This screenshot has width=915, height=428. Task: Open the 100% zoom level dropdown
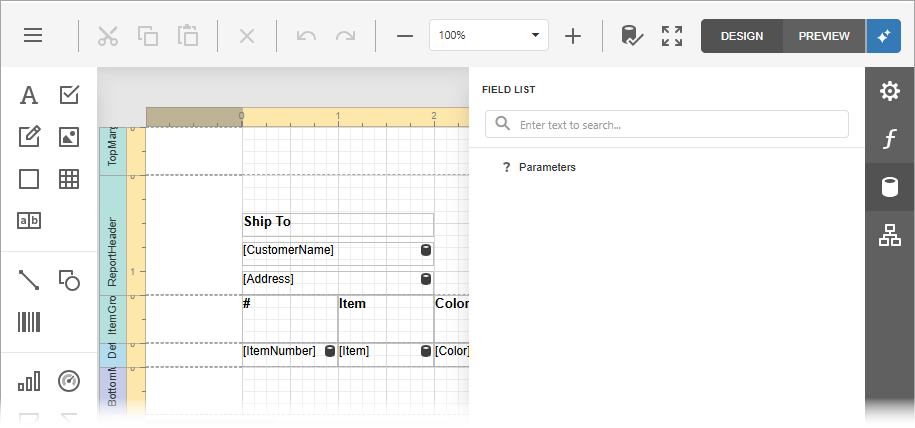click(x=488, y=35)
